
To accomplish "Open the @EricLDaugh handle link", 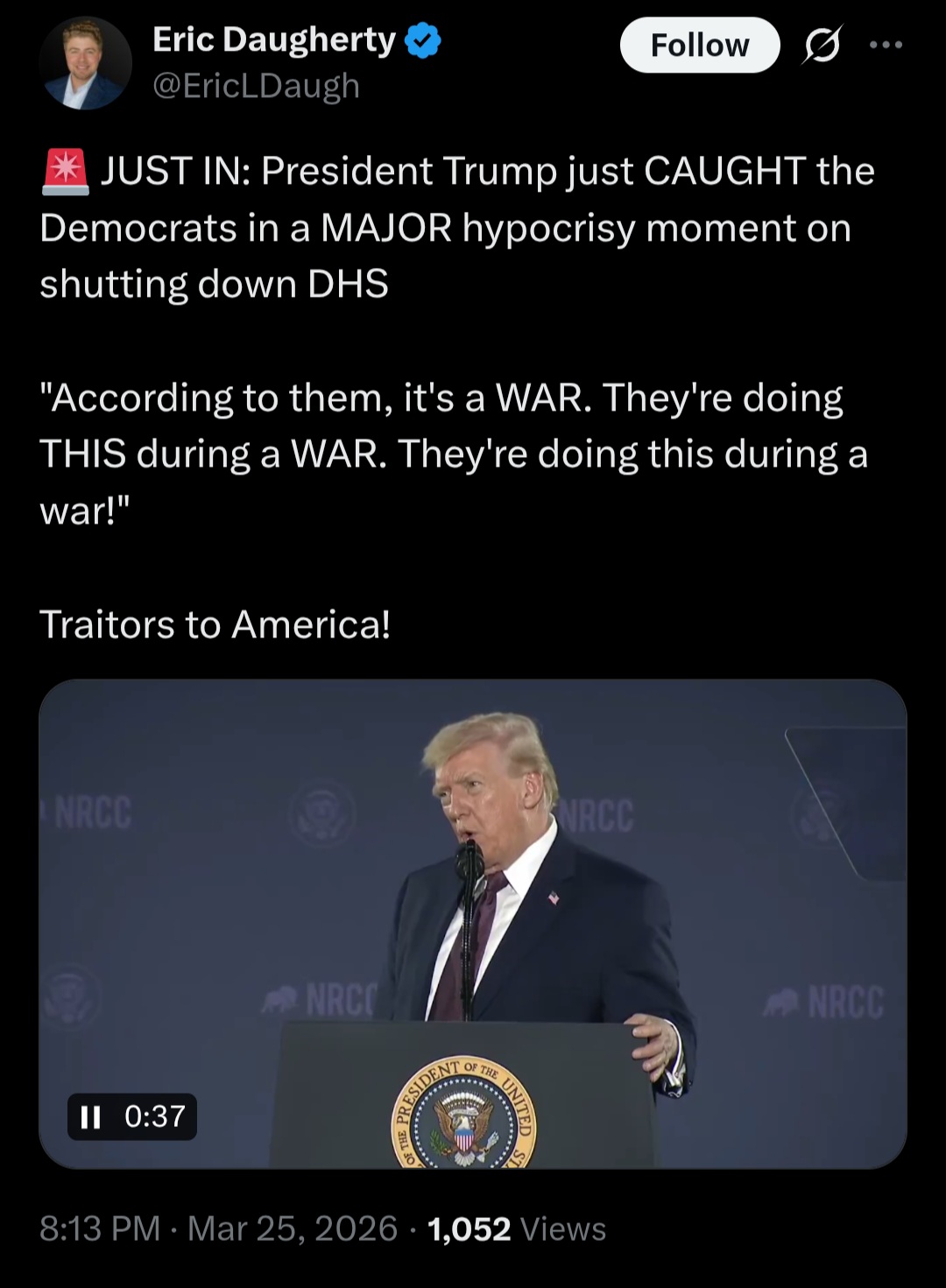I will (x=257, y=86).
